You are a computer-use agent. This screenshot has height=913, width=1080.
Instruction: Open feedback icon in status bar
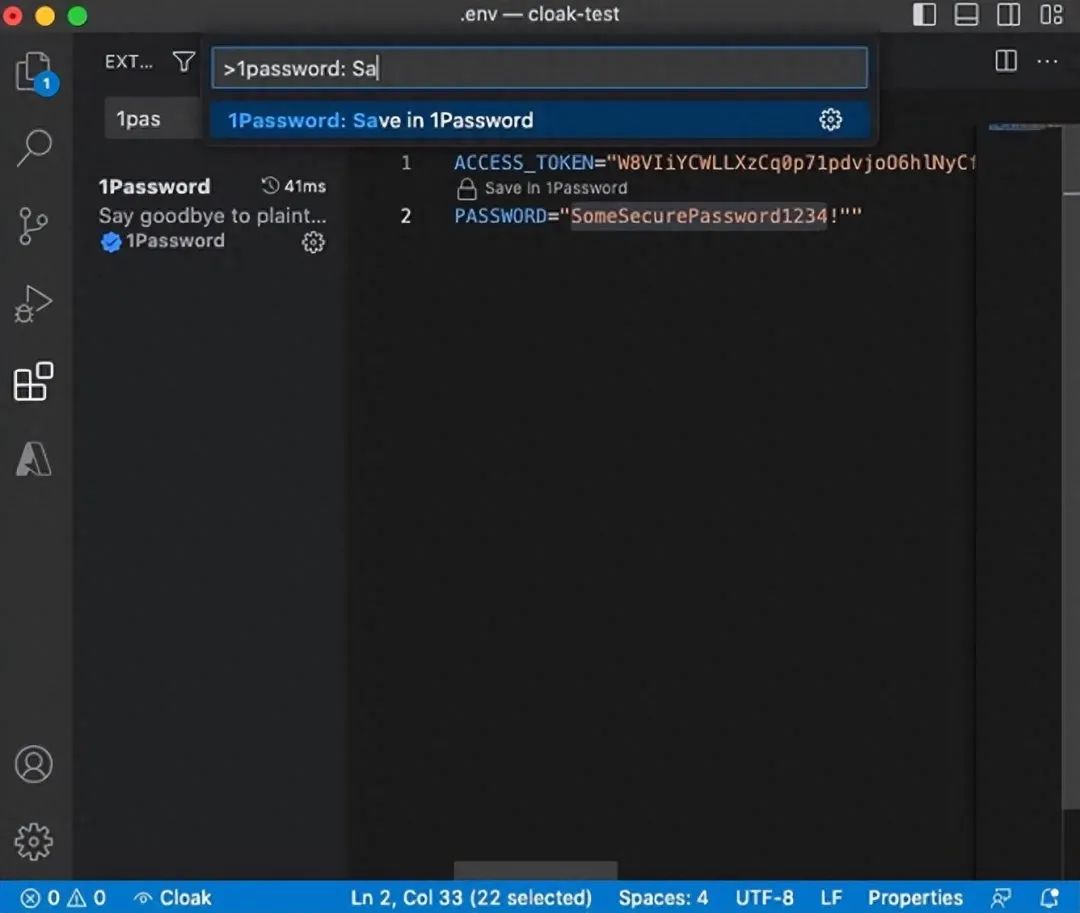(x=1001, y=898)
